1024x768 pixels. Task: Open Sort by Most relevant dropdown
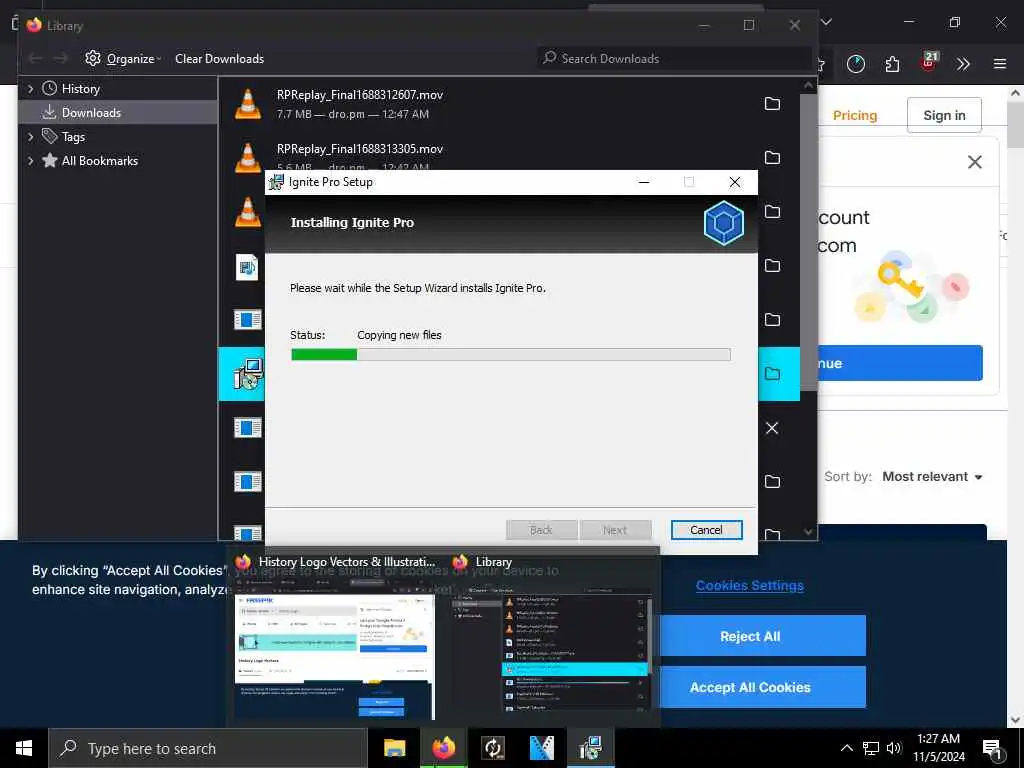point(932,477)
